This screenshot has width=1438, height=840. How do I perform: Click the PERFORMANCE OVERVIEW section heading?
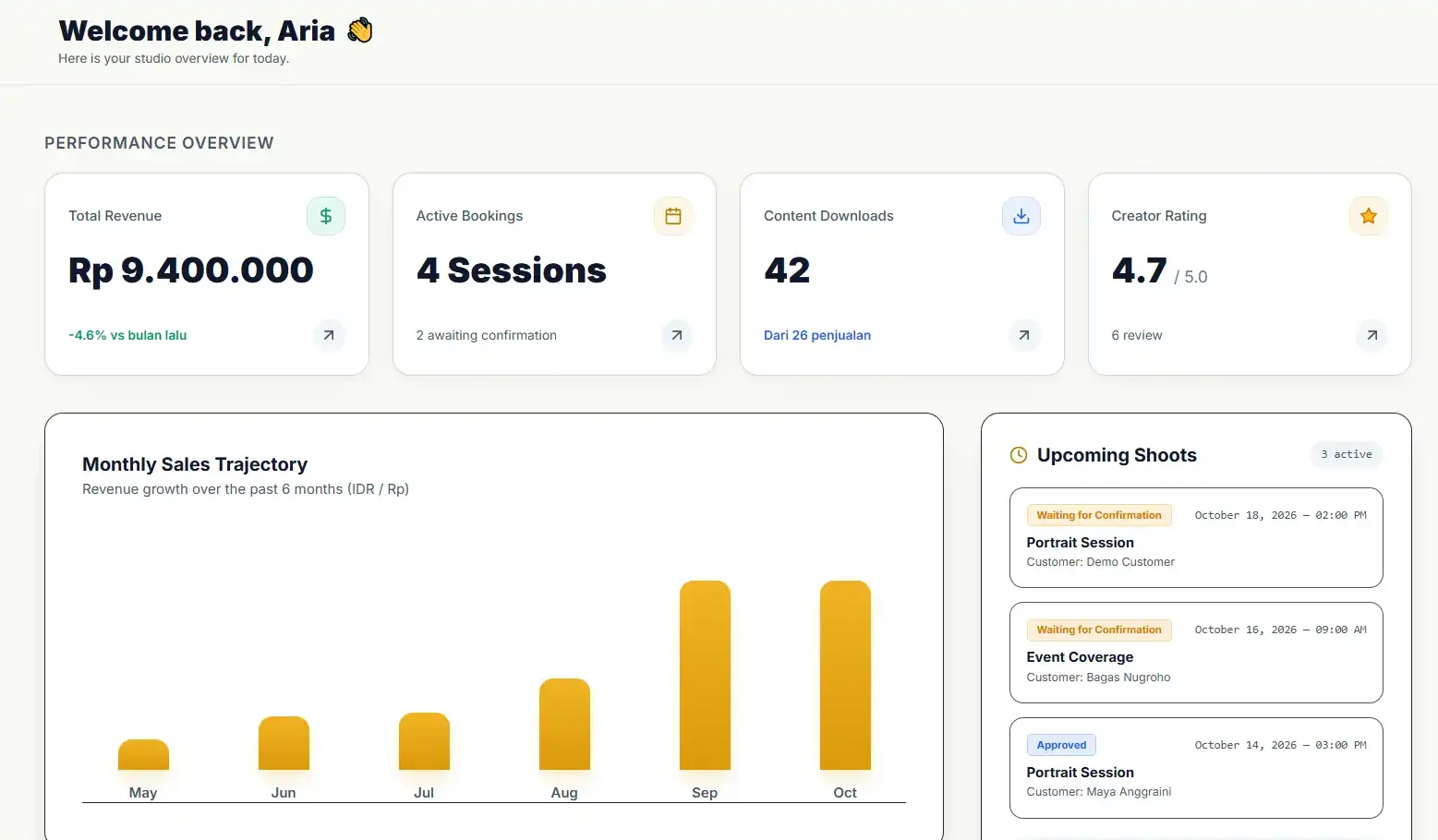point(159,143)
